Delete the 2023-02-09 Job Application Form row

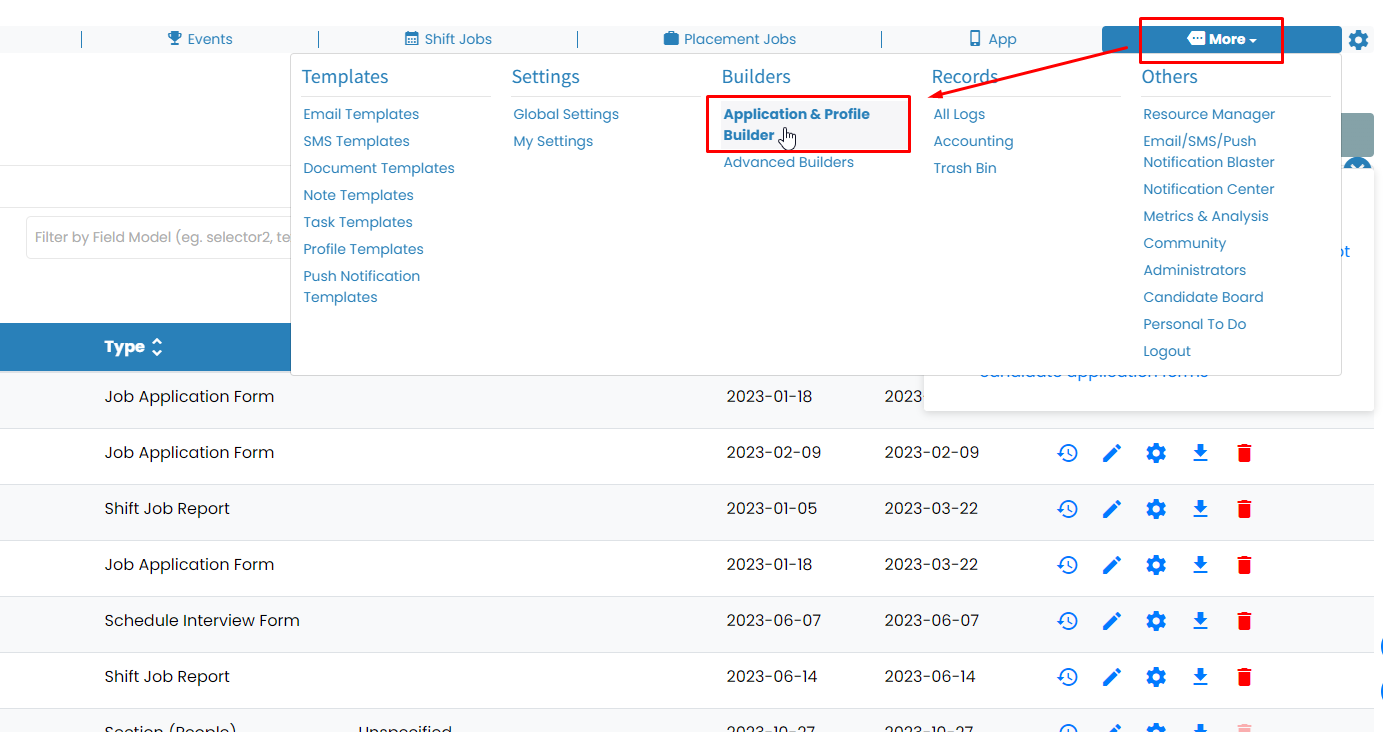tap(1244, 453)
